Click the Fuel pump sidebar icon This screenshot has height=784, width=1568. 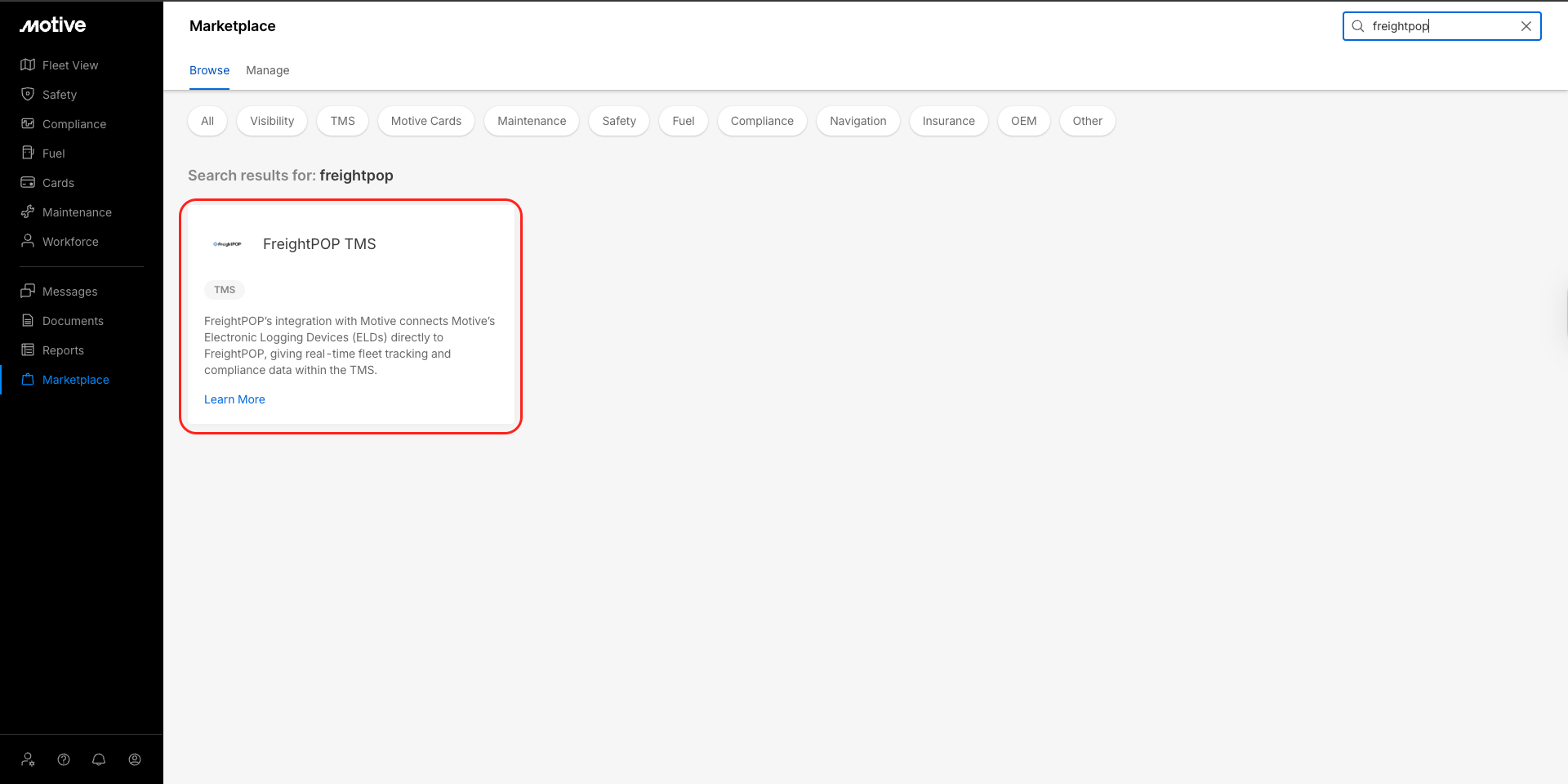(x=28, y=153)
